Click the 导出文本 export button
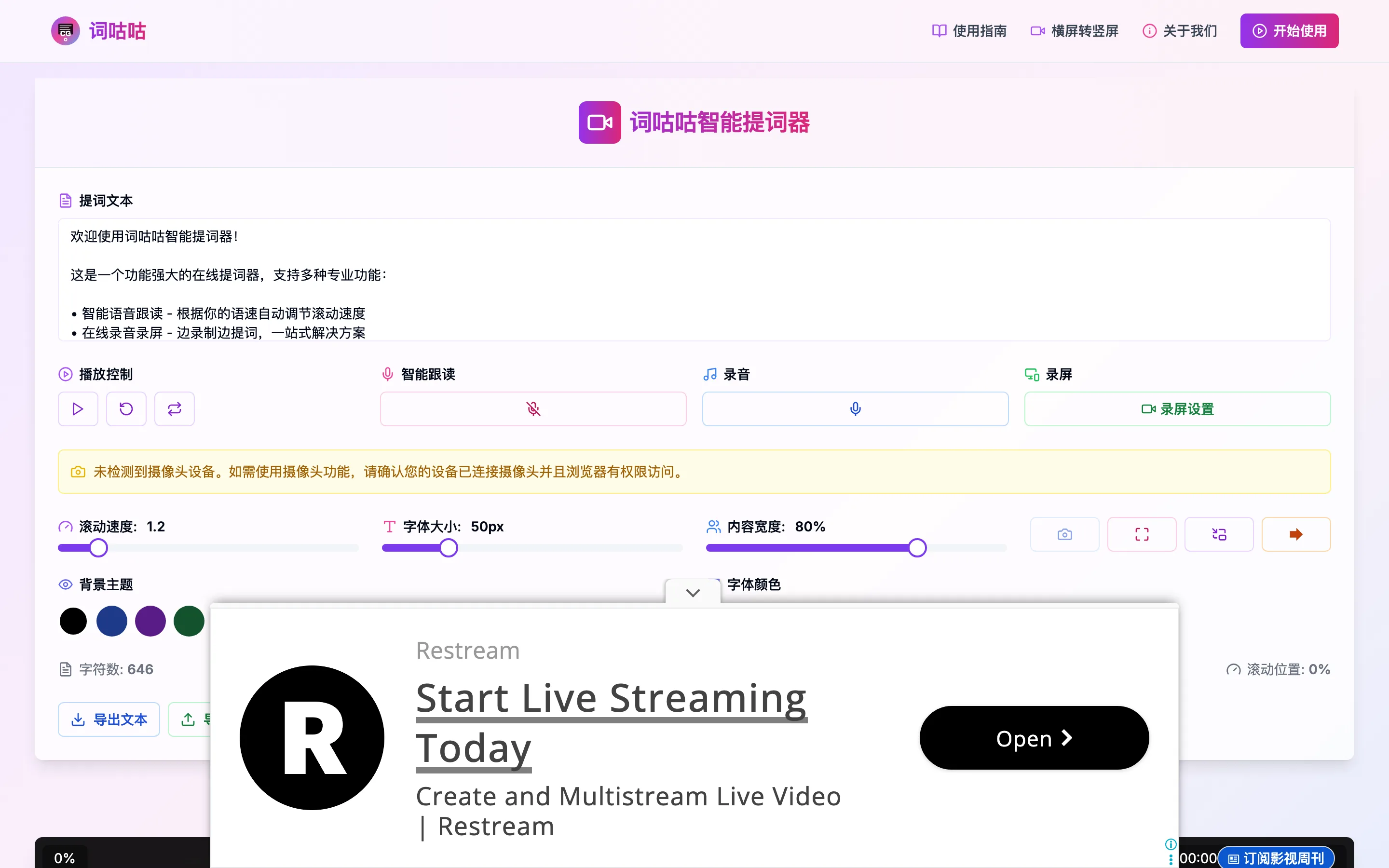This screenshot has width=1389, height=868. pos(109,719)
